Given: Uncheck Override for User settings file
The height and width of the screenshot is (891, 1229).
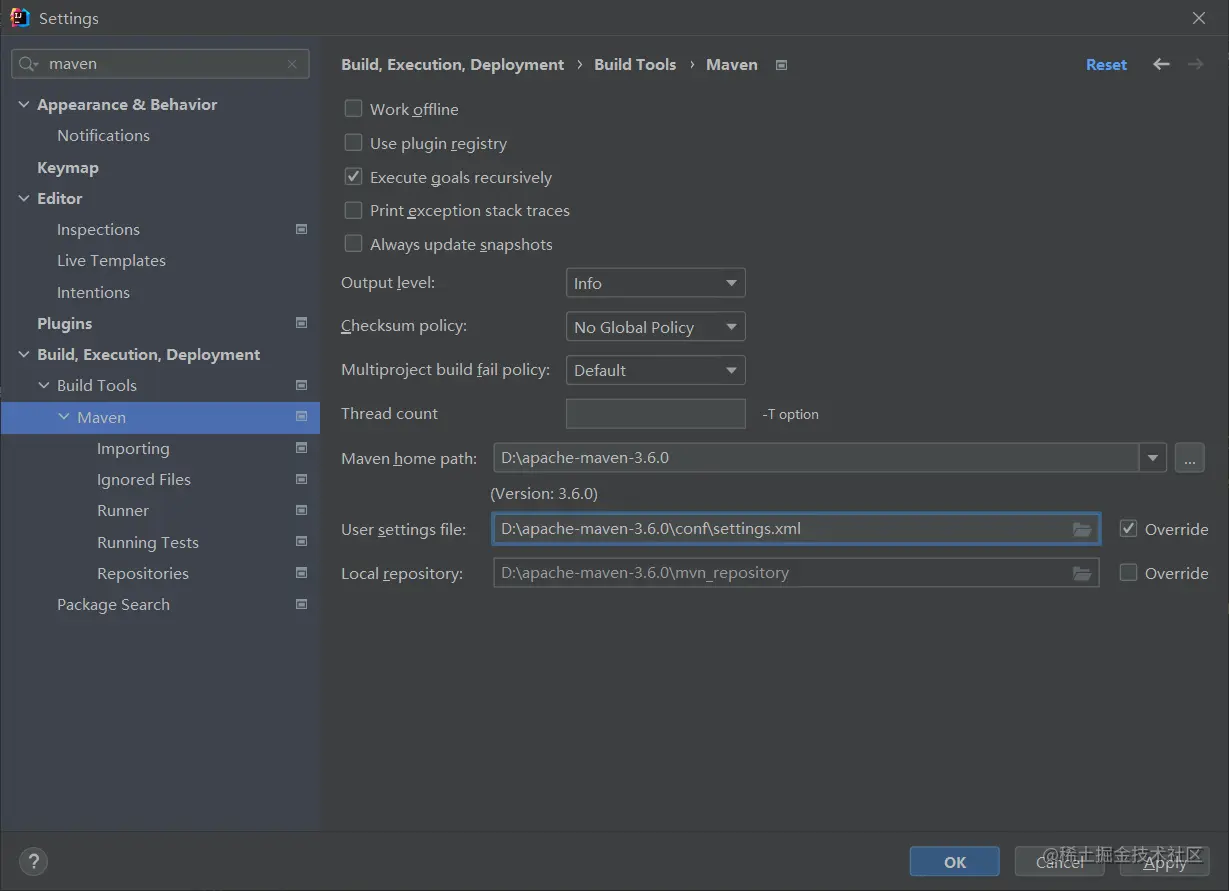Looking at the screenshot, I should pyautogui.click(x=1129, y=528).
